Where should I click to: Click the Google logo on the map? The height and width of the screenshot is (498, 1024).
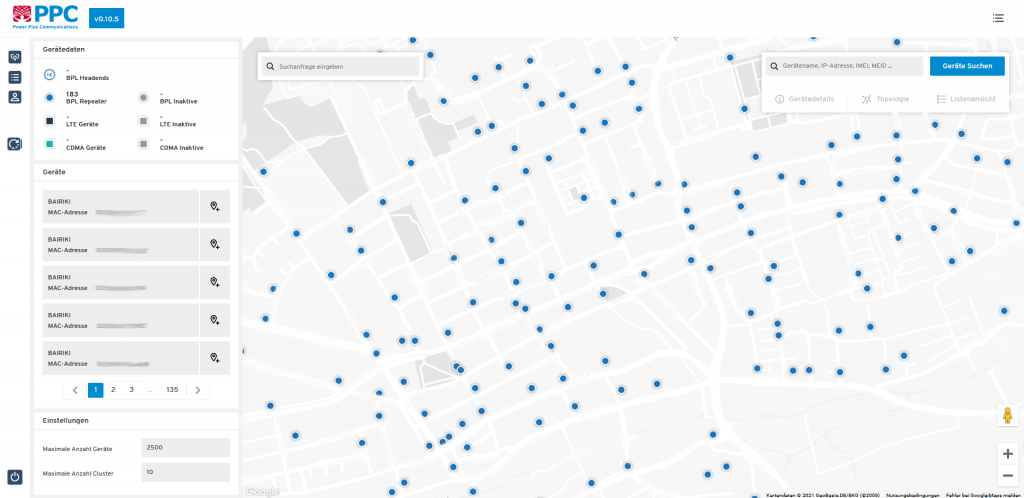pyautogui.click(x=263, y=491)
